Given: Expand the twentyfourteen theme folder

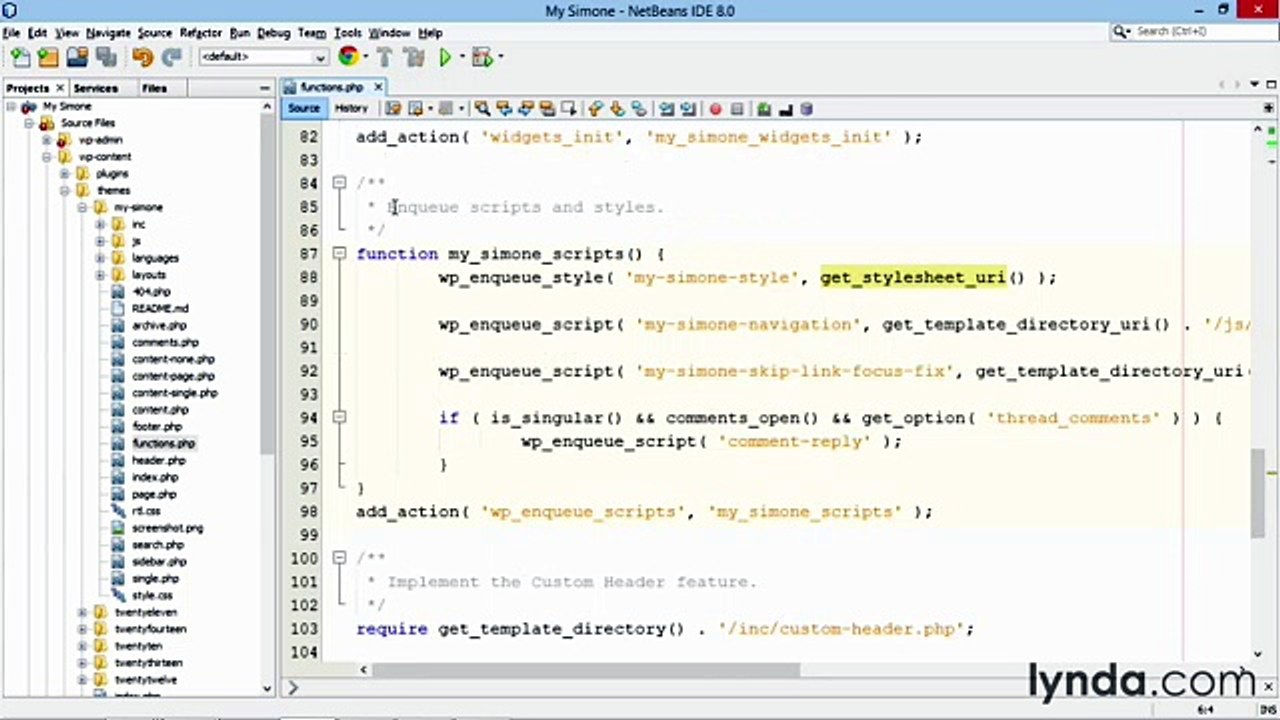Looking at the screenshot, I should click(82, 629).
